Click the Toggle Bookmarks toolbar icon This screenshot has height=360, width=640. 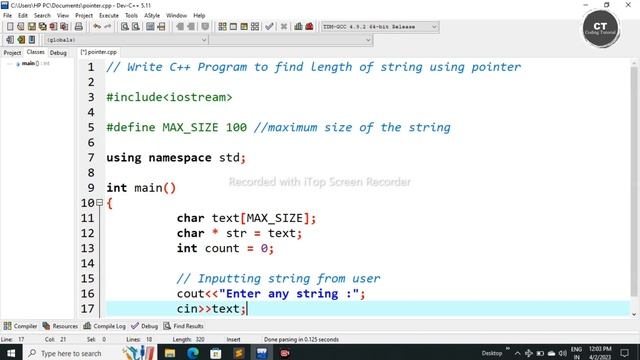tap(21, 40)
